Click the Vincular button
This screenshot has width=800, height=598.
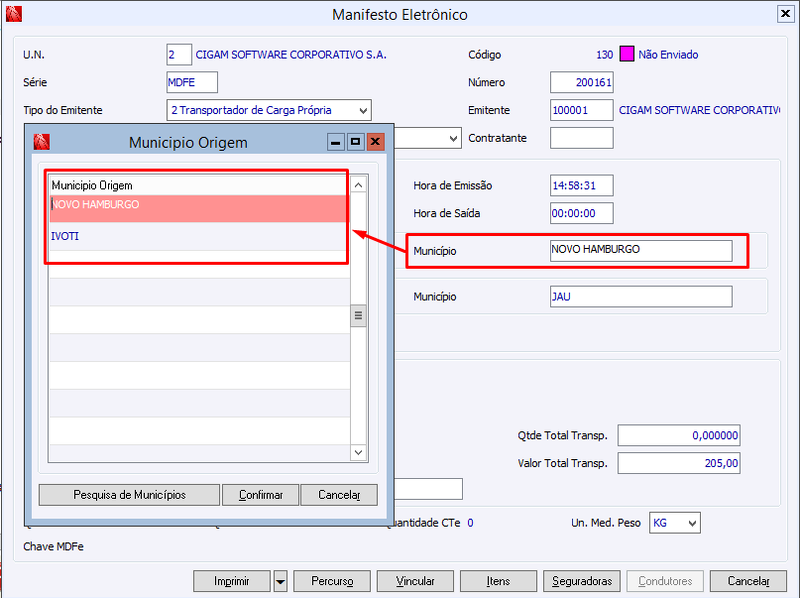(x=415, y=581)
